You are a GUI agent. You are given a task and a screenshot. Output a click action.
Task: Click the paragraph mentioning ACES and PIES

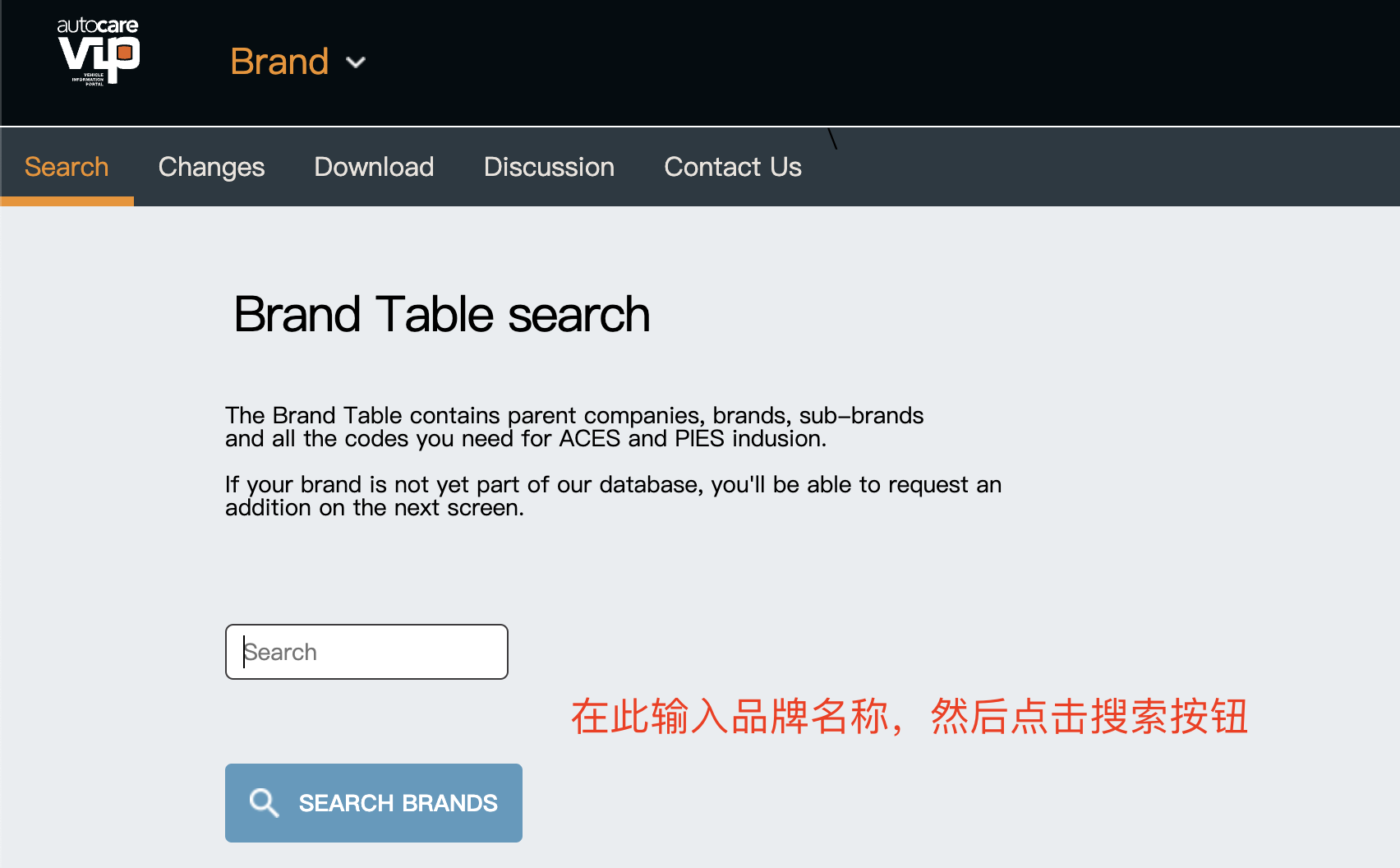574,427
